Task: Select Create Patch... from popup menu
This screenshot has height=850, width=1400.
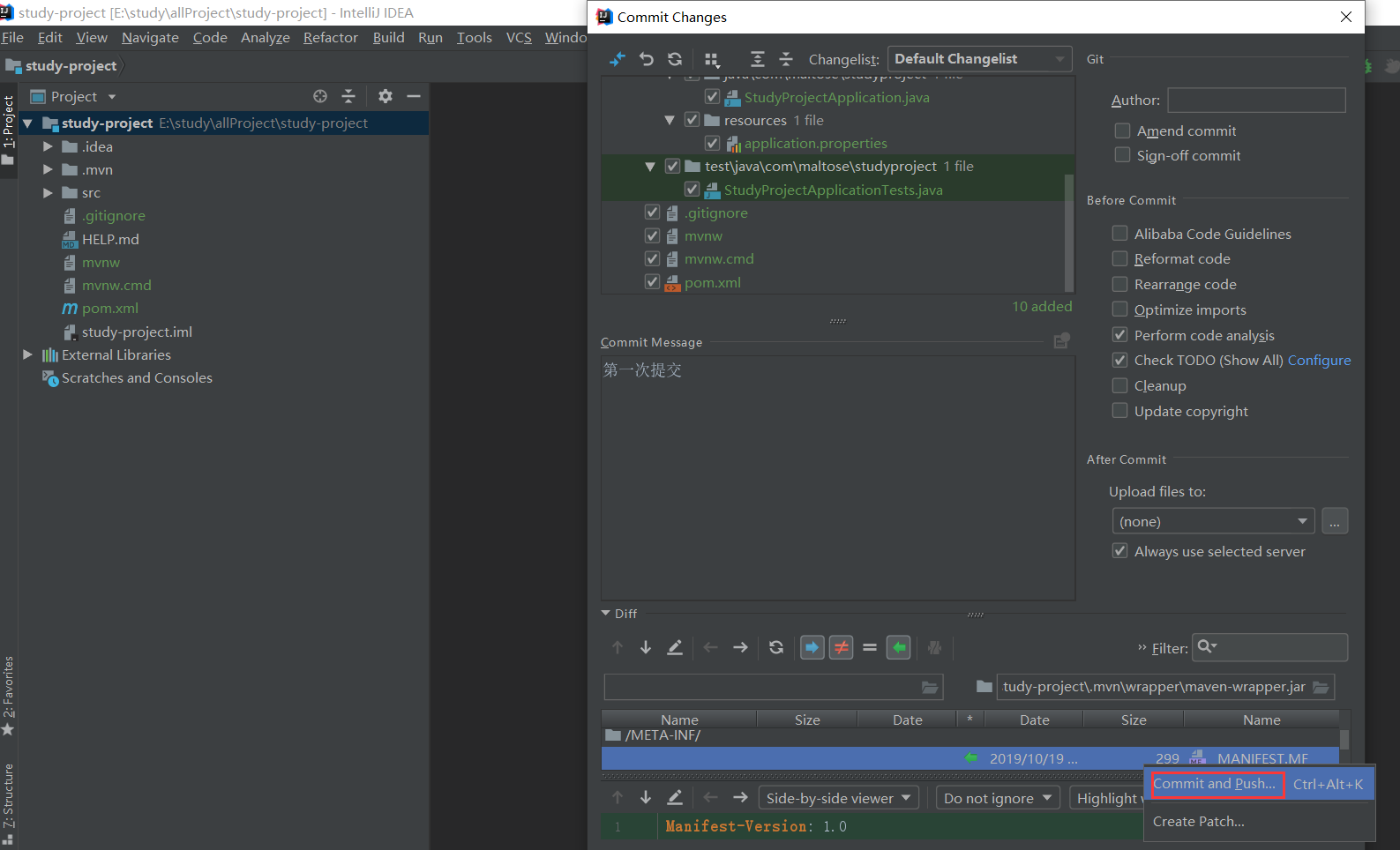Action: click(1259, 821)
